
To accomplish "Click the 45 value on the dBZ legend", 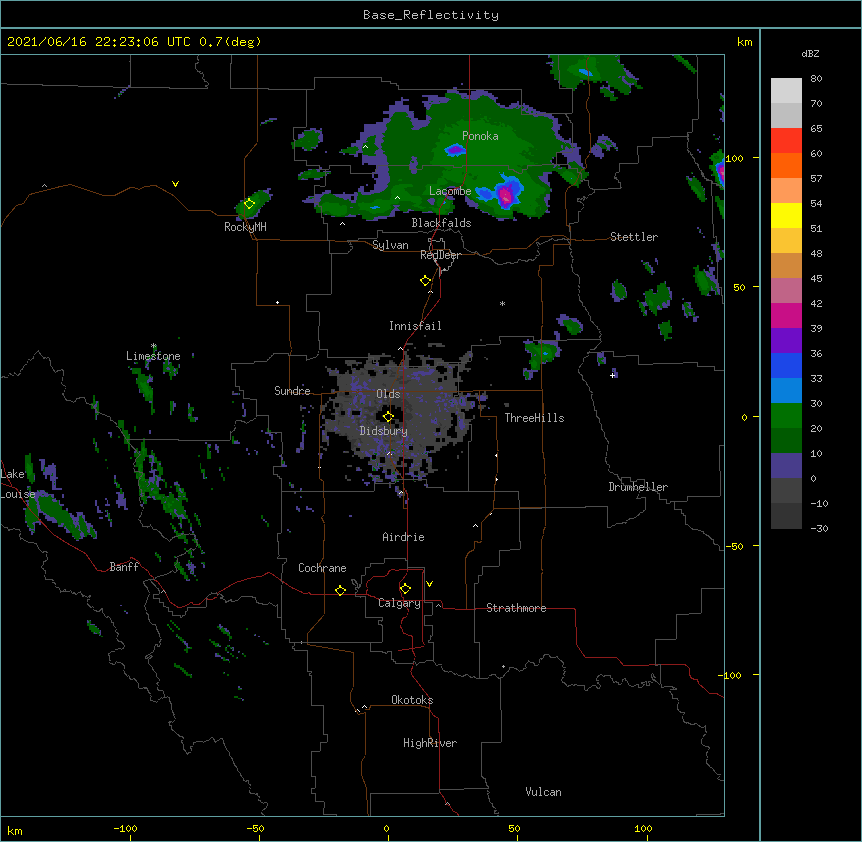I will click(816, 279).
